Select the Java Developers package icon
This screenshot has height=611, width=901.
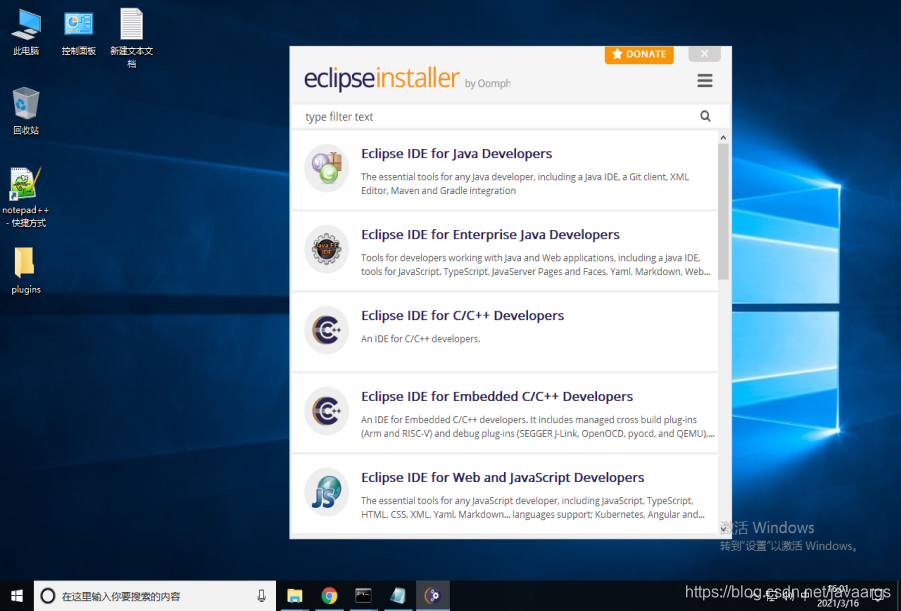327,167
